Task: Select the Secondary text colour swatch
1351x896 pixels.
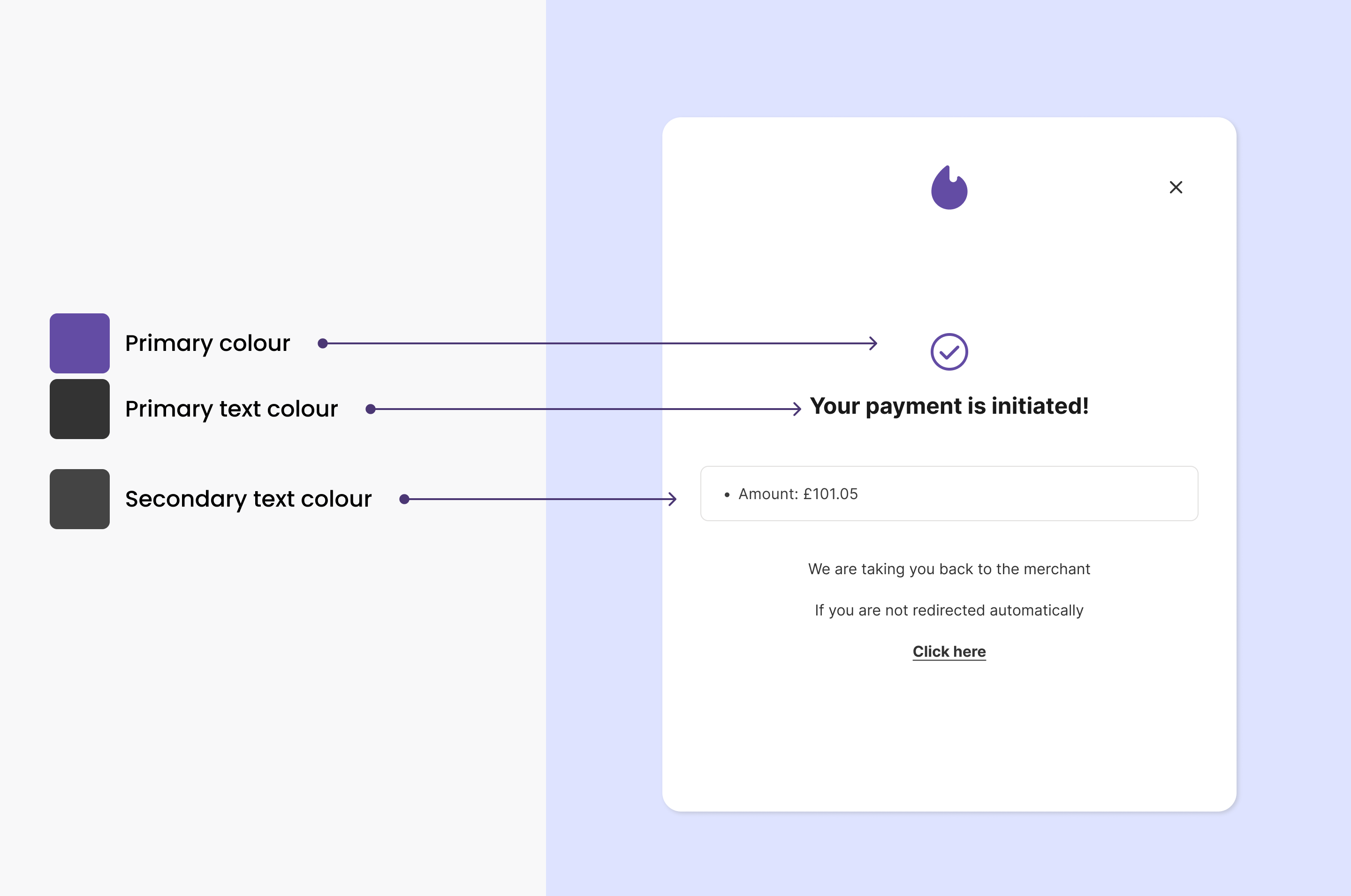Action: coord(79,499)
